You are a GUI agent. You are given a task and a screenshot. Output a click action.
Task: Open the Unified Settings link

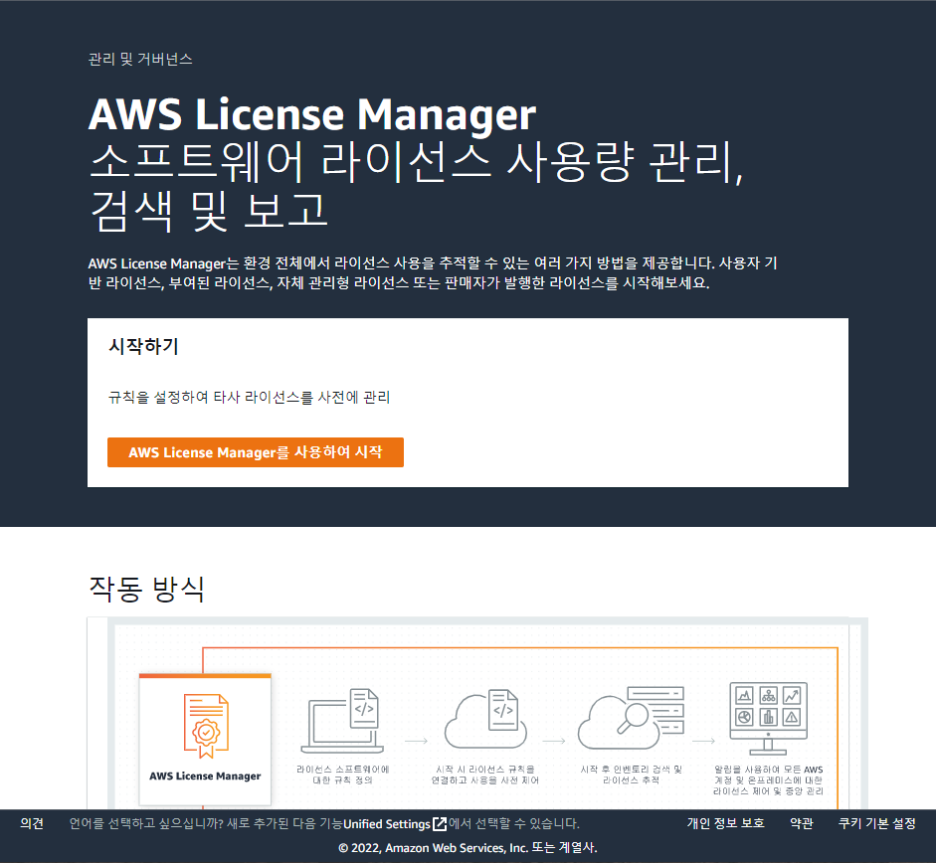click(387, 824)
